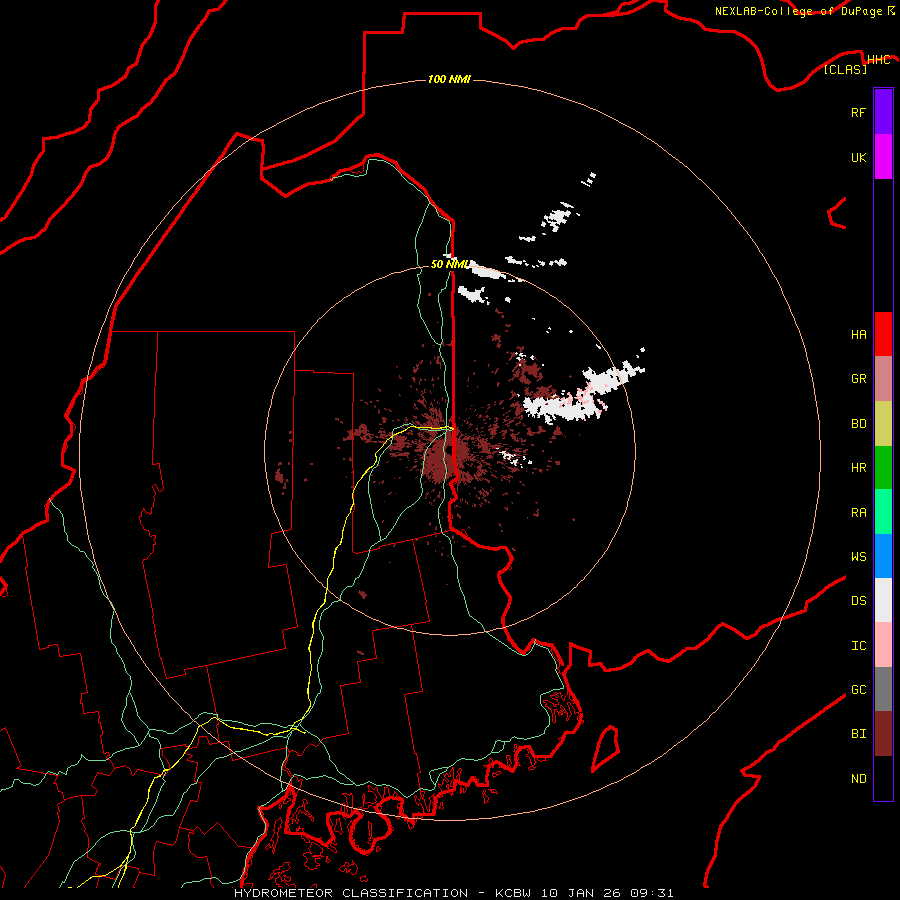This screenshot has width=900, height=900.
Task: Click the BD legend label
Action: coord(858,424)
